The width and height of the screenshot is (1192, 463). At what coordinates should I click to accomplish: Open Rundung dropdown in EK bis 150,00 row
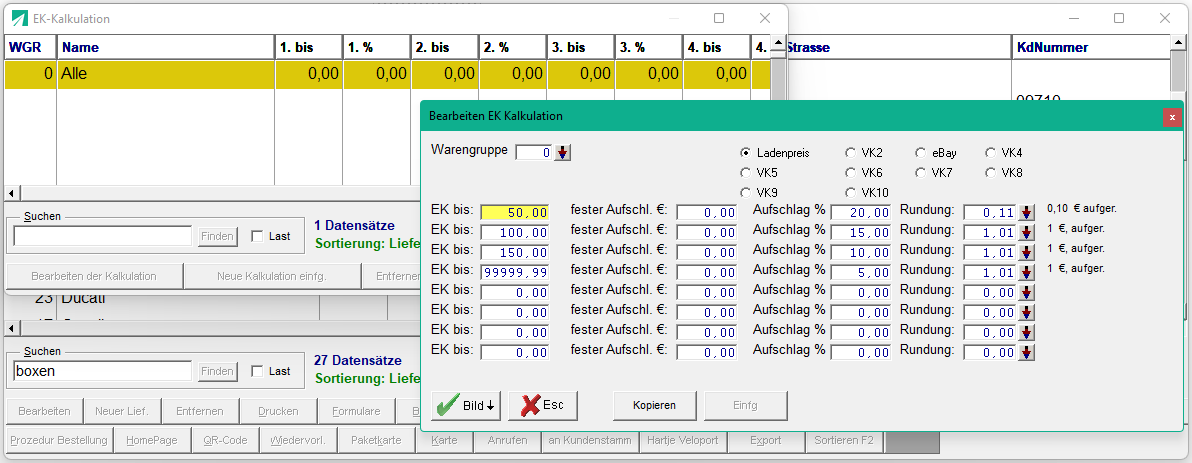tap(1027, 252)
